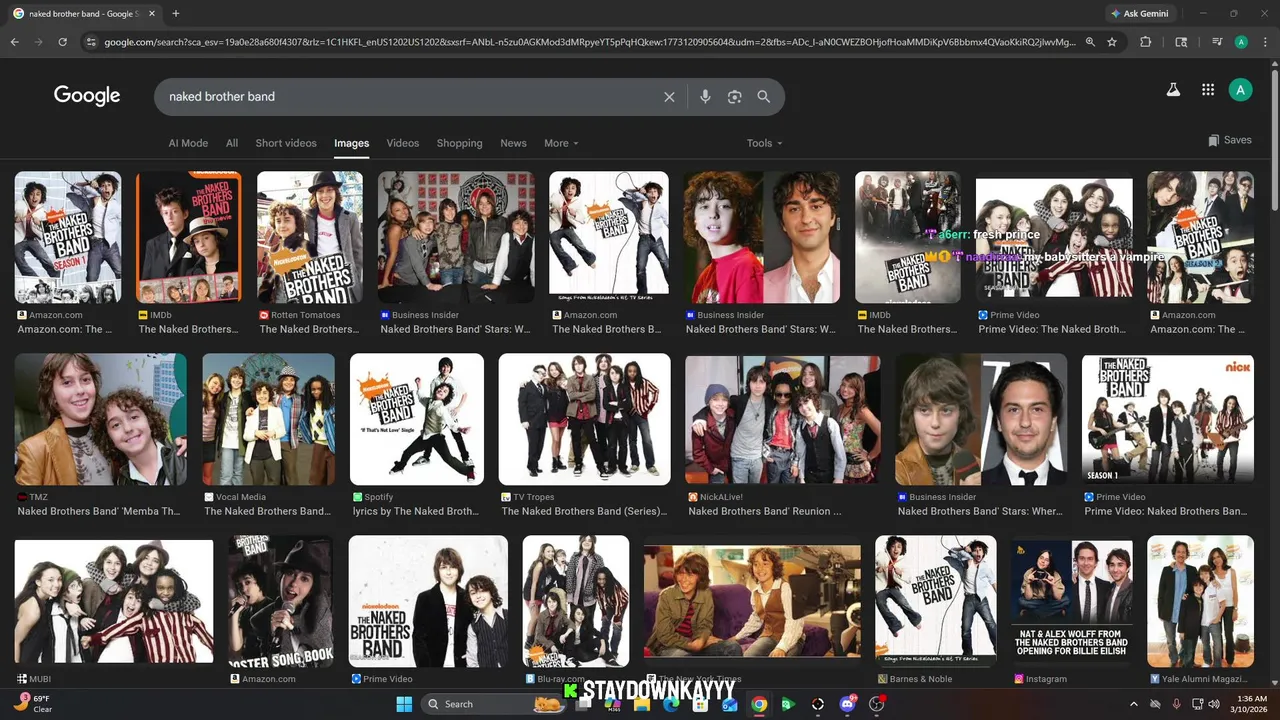Open Google Play Games in taskbar

coord(788,704)
